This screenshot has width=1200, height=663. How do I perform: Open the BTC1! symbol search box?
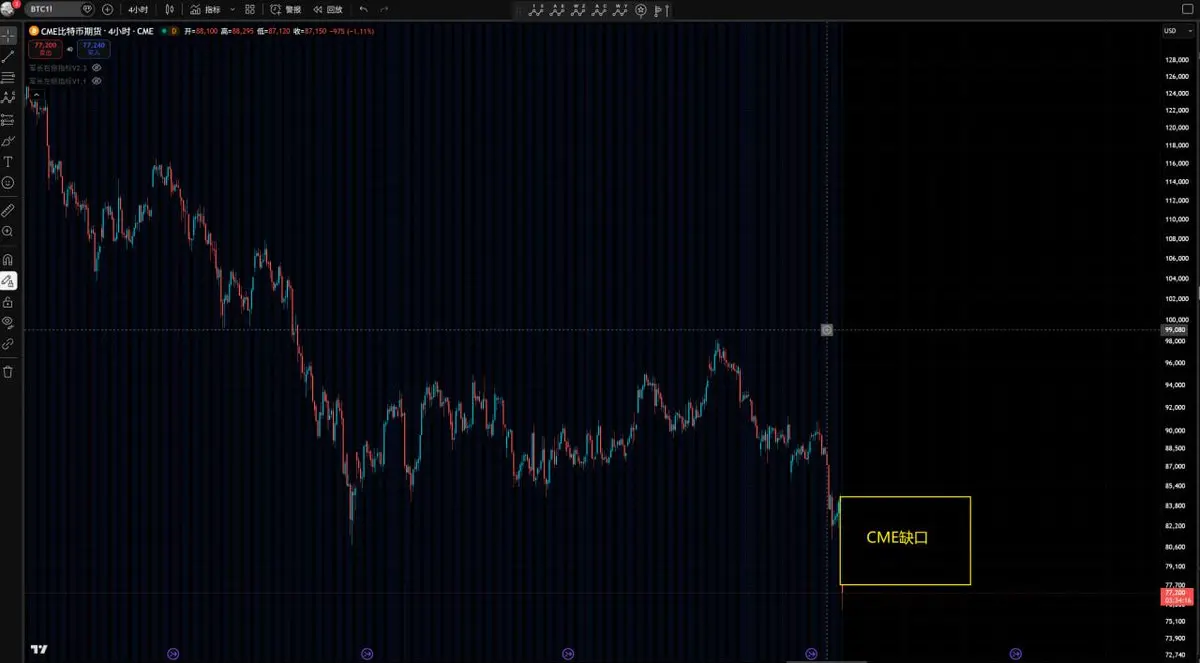click(x=60, y=9)
